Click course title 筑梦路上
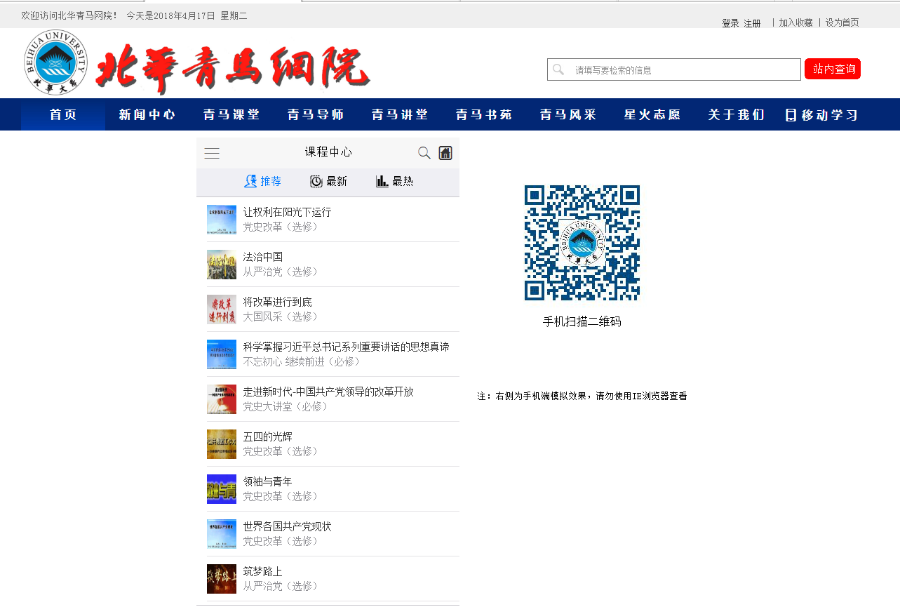 [x=262, y=571]
